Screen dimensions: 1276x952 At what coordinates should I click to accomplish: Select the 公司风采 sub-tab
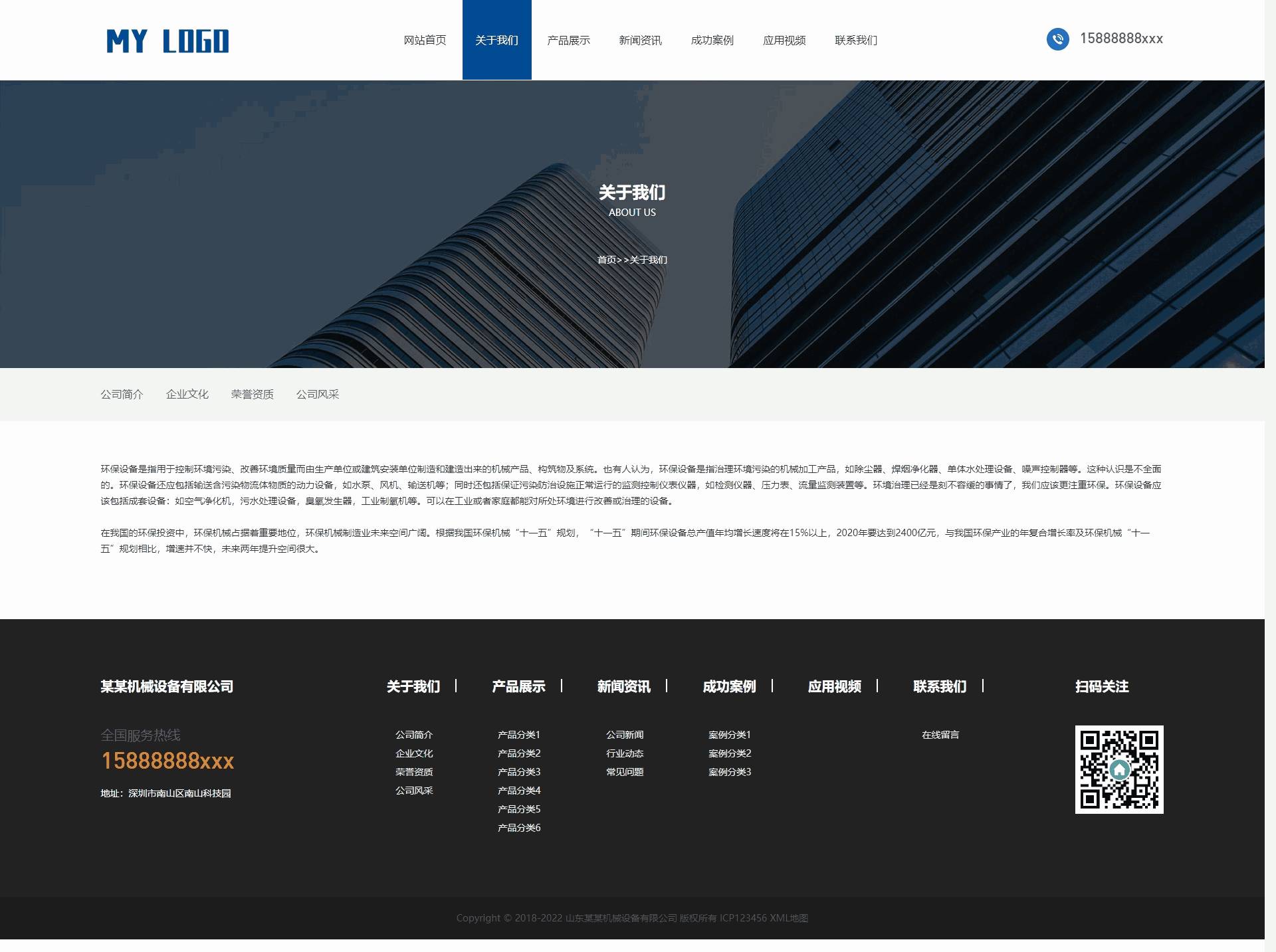point(317,395)
